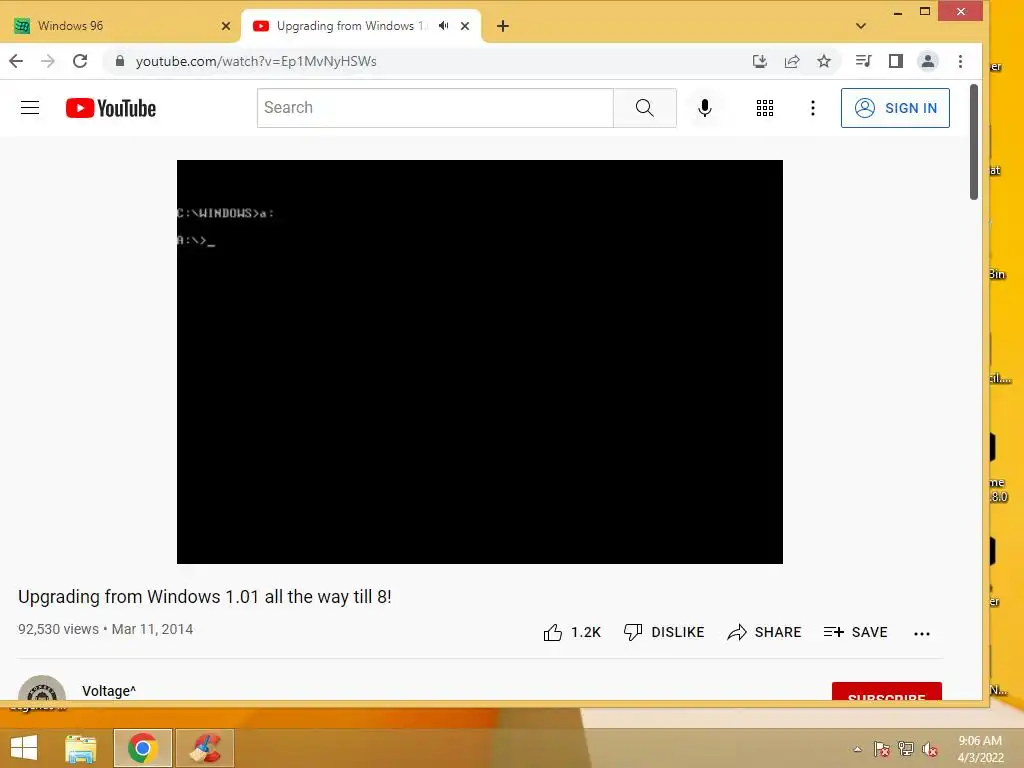Viewport: 1024px width, 768px height.
Task: Open YouTube apps grid
Action: tap(765, 108)
